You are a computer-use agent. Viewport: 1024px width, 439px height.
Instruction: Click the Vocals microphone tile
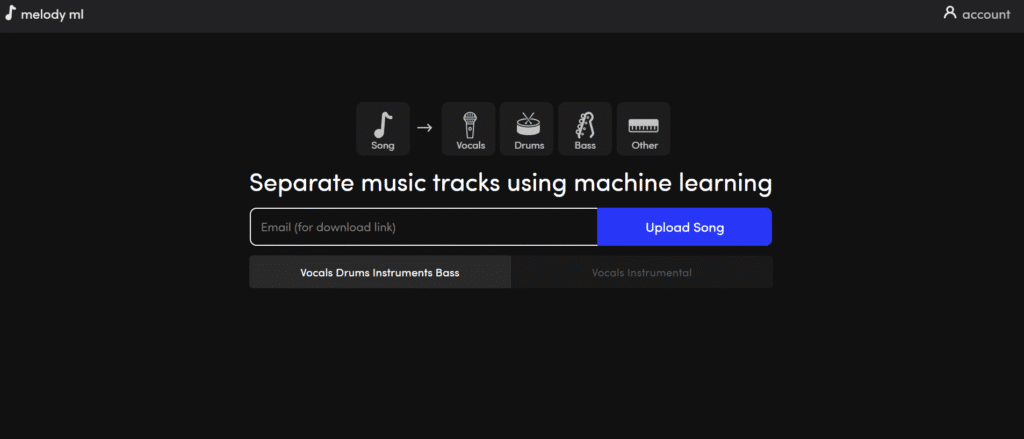point(468,129)
